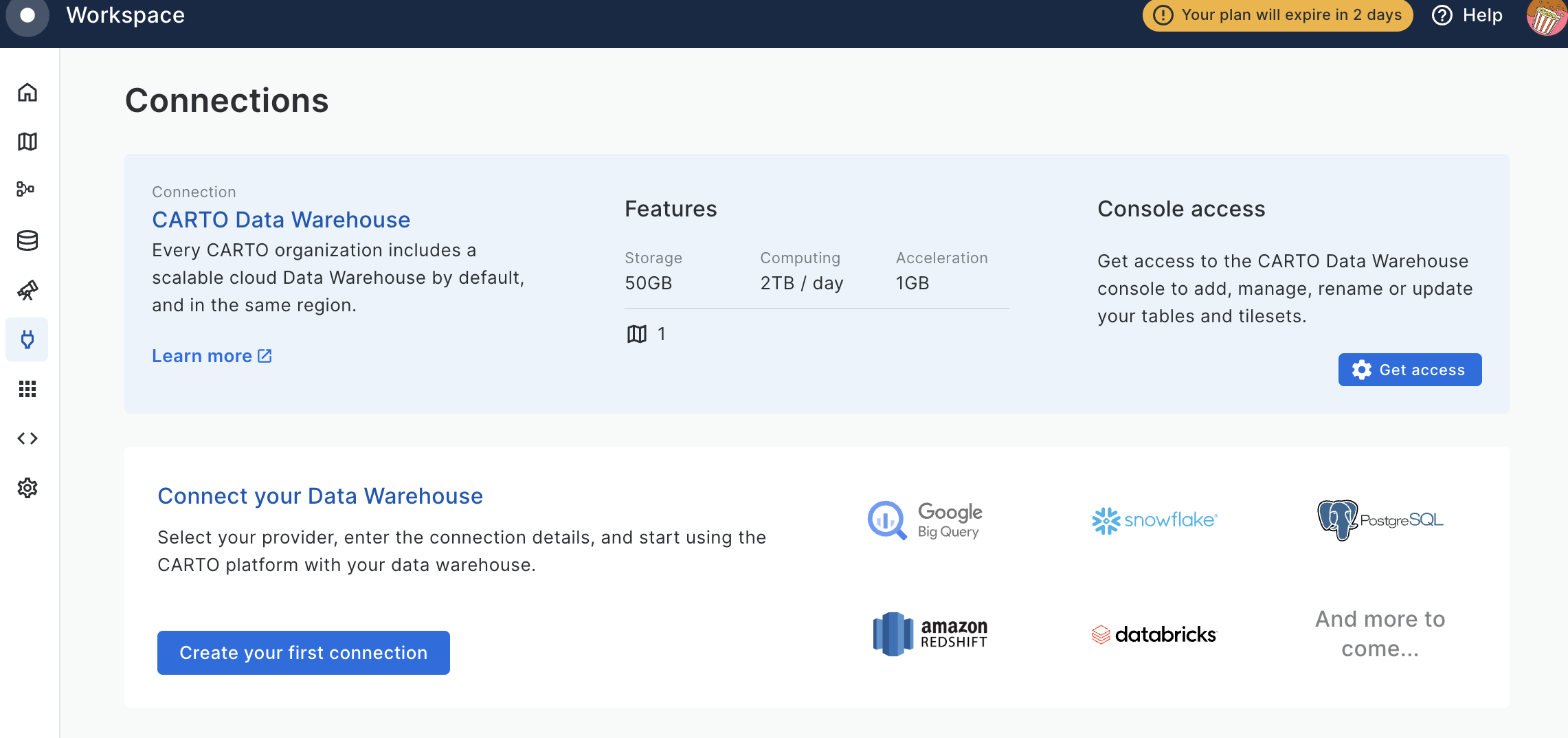
Task: Open Help in top bar
Action: (1467, 15)
